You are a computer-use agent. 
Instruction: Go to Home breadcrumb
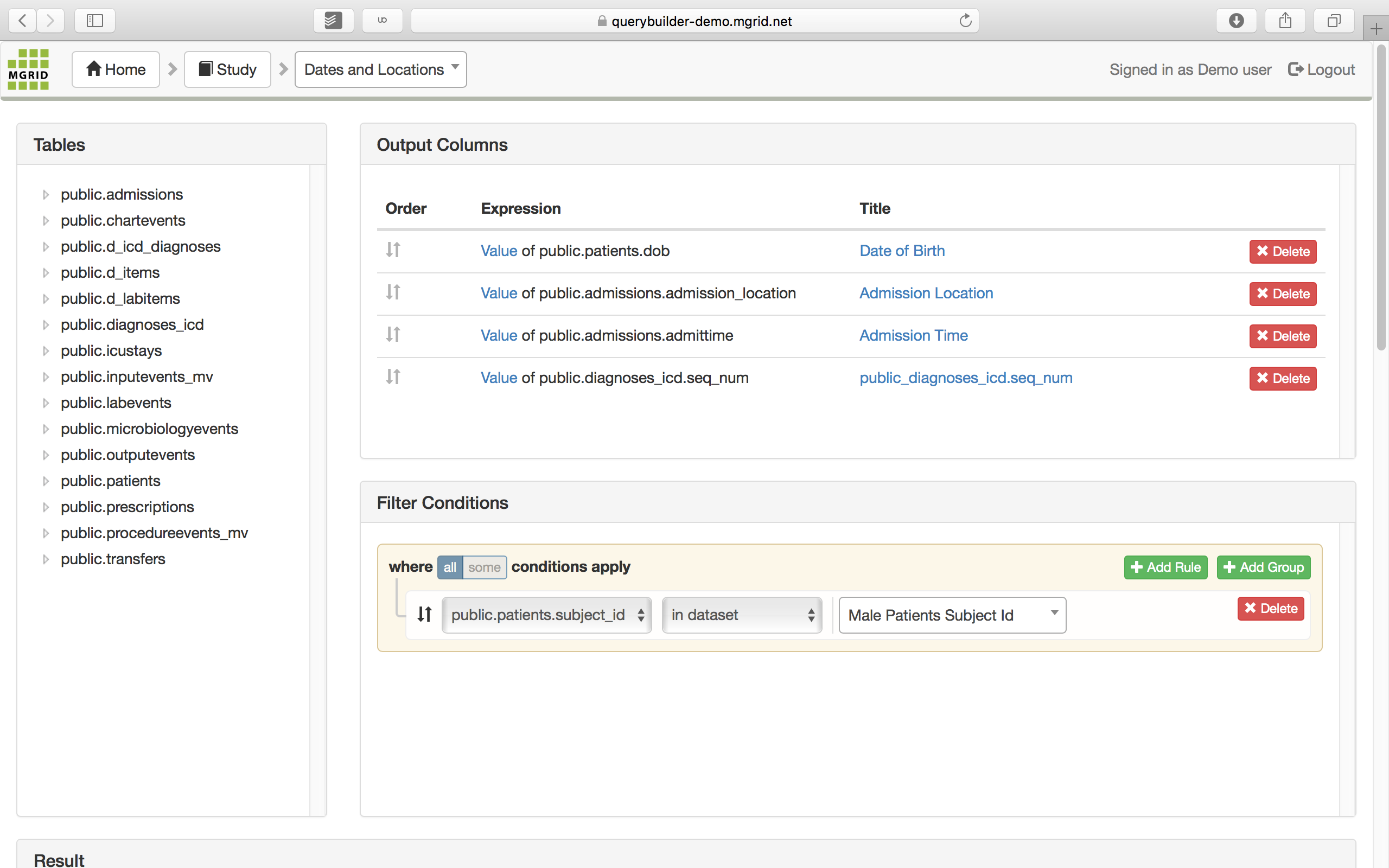click(116, 69)
